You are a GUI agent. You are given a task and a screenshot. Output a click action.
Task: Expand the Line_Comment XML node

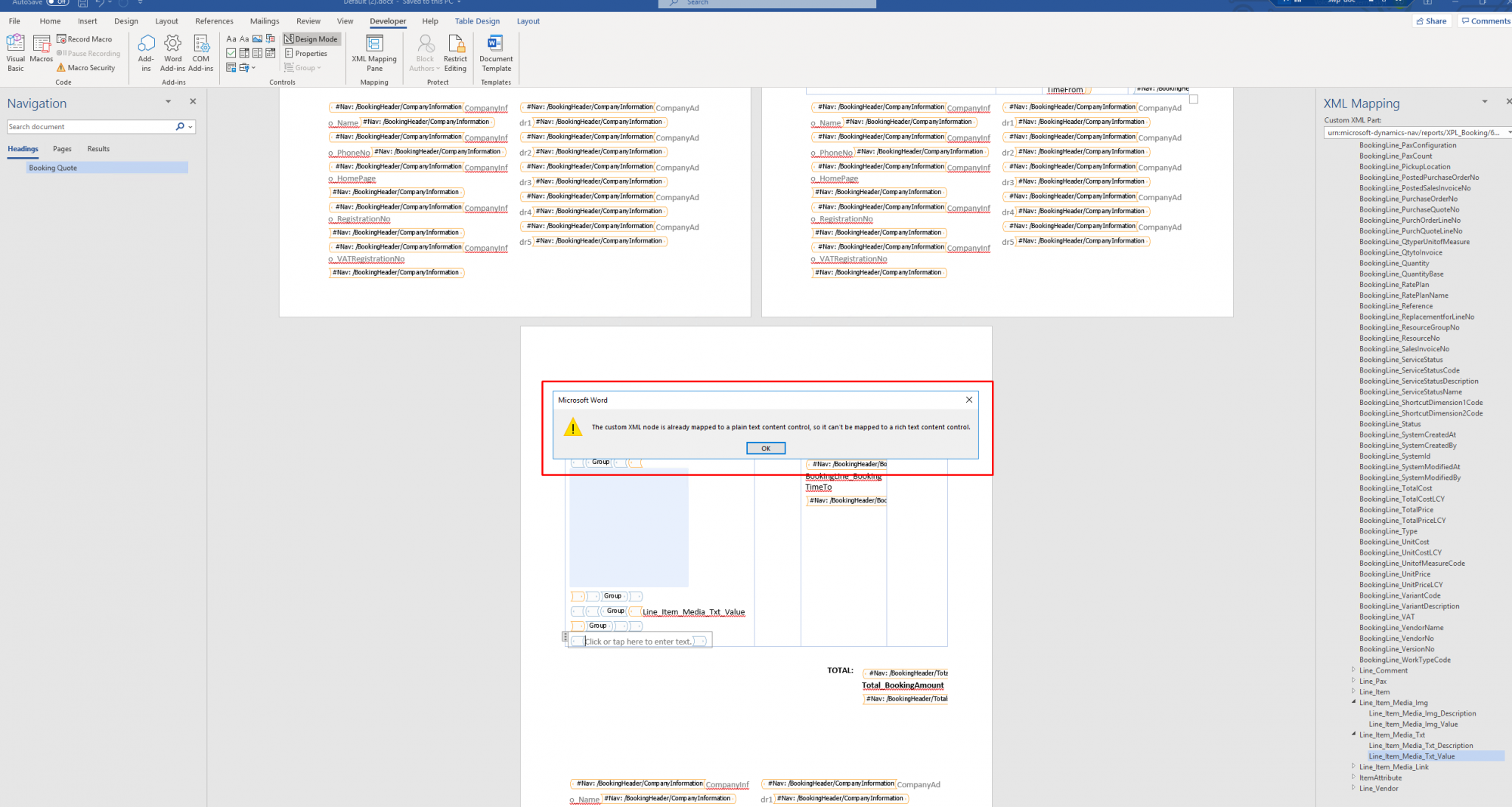click(1353, 669)
